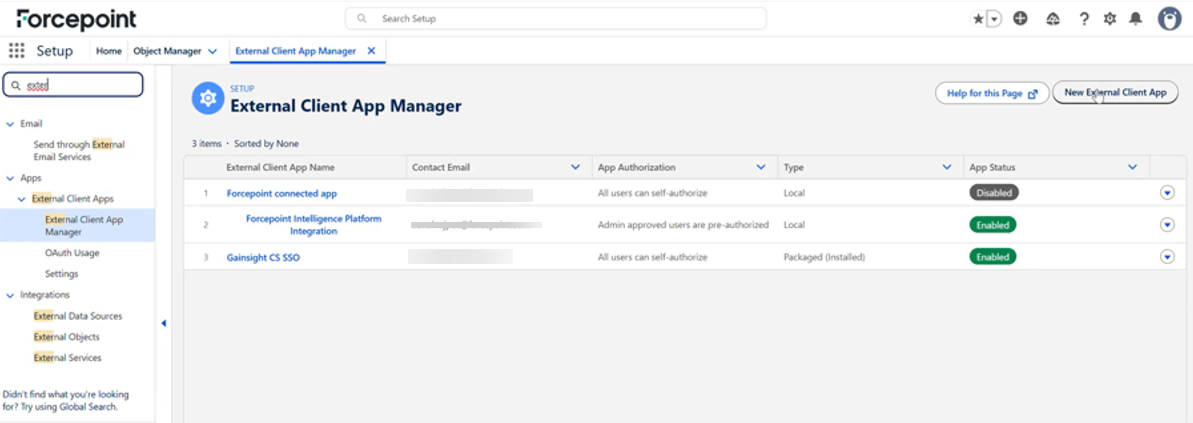
Task: Open the Forcepoint connected app link
Action: pyautogui.click(x=282, y=193)
